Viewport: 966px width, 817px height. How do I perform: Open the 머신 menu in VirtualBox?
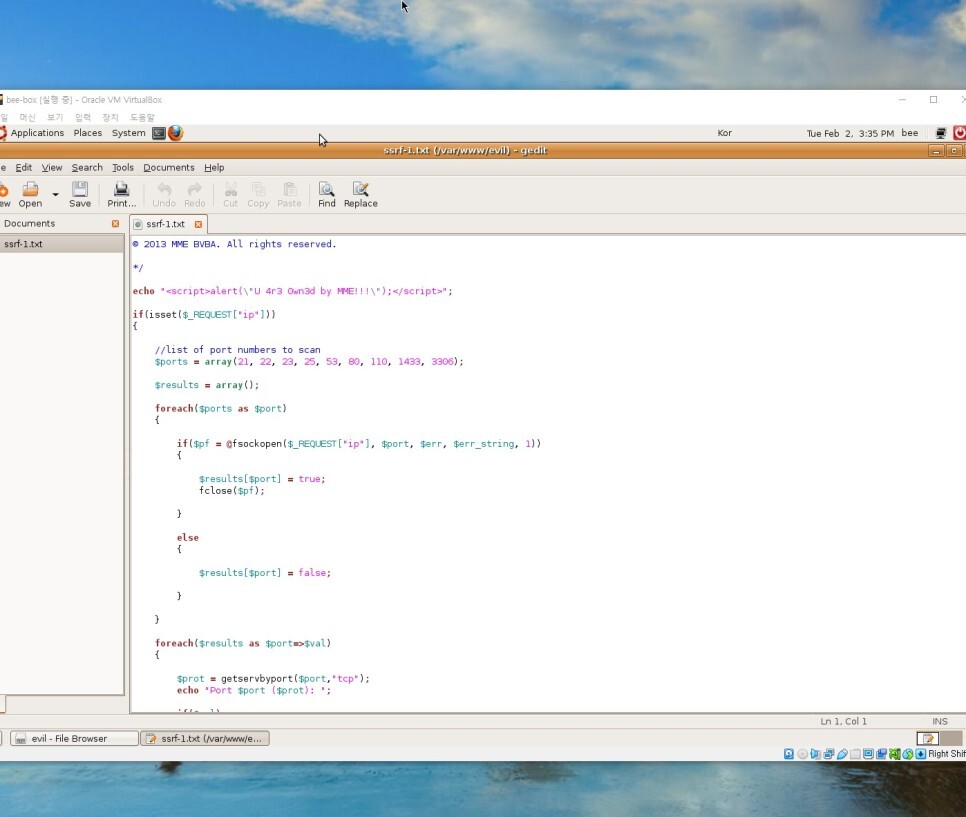(27, 117)
